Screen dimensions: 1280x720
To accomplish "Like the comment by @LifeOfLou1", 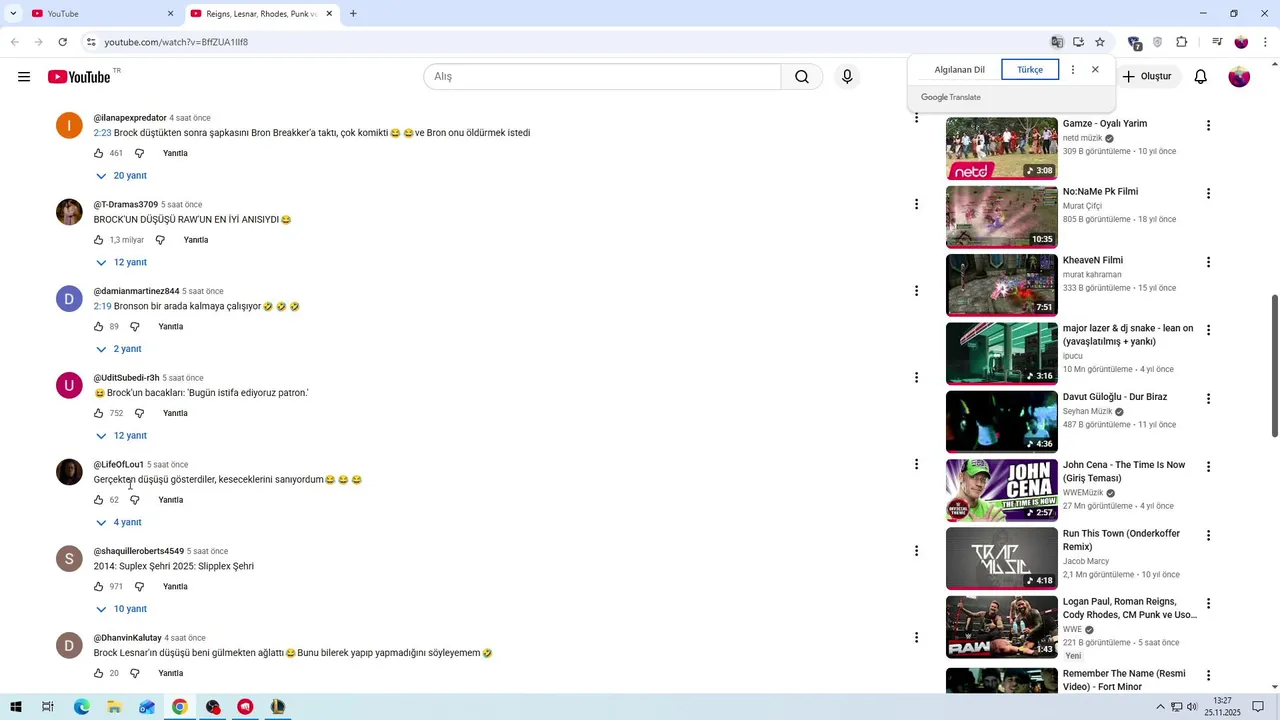I will click(x=98, y=500).
